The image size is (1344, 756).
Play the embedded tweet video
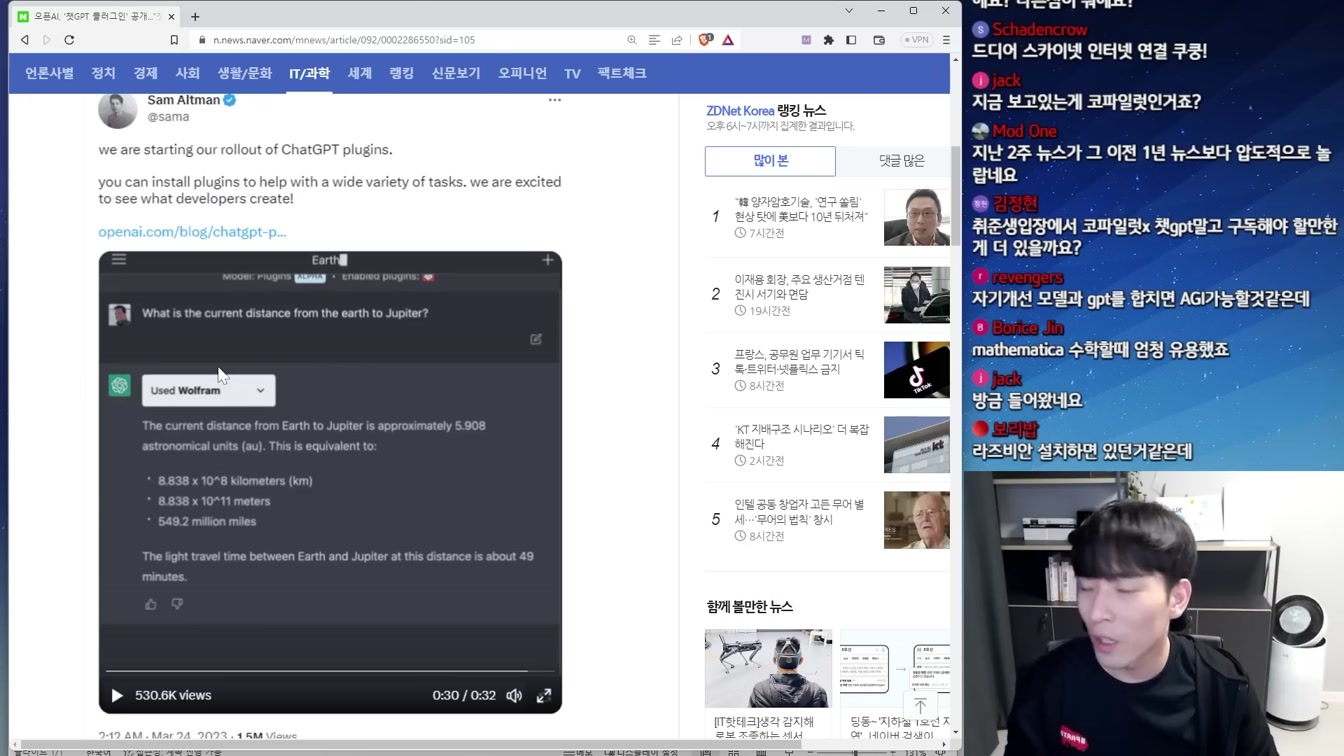point(117,695)
